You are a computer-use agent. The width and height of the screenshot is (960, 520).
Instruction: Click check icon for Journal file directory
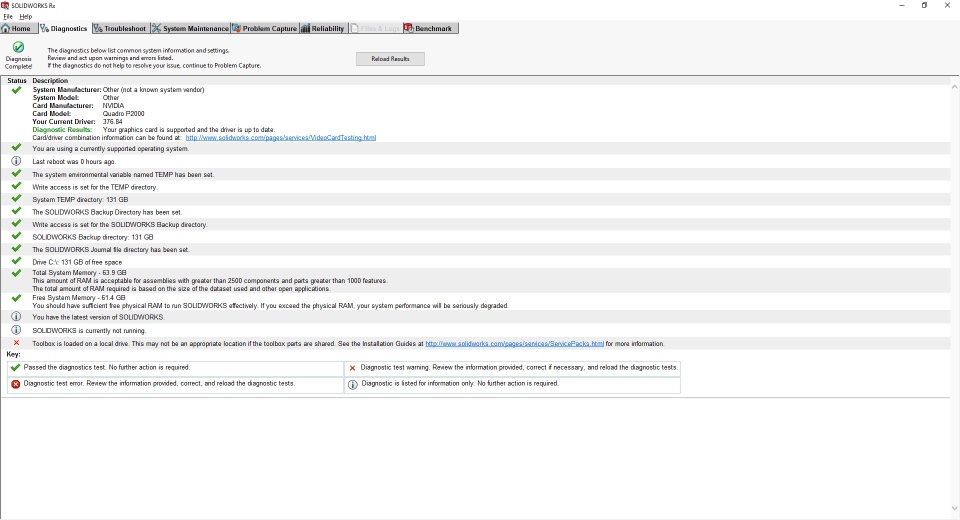click(x=17, y=249)
